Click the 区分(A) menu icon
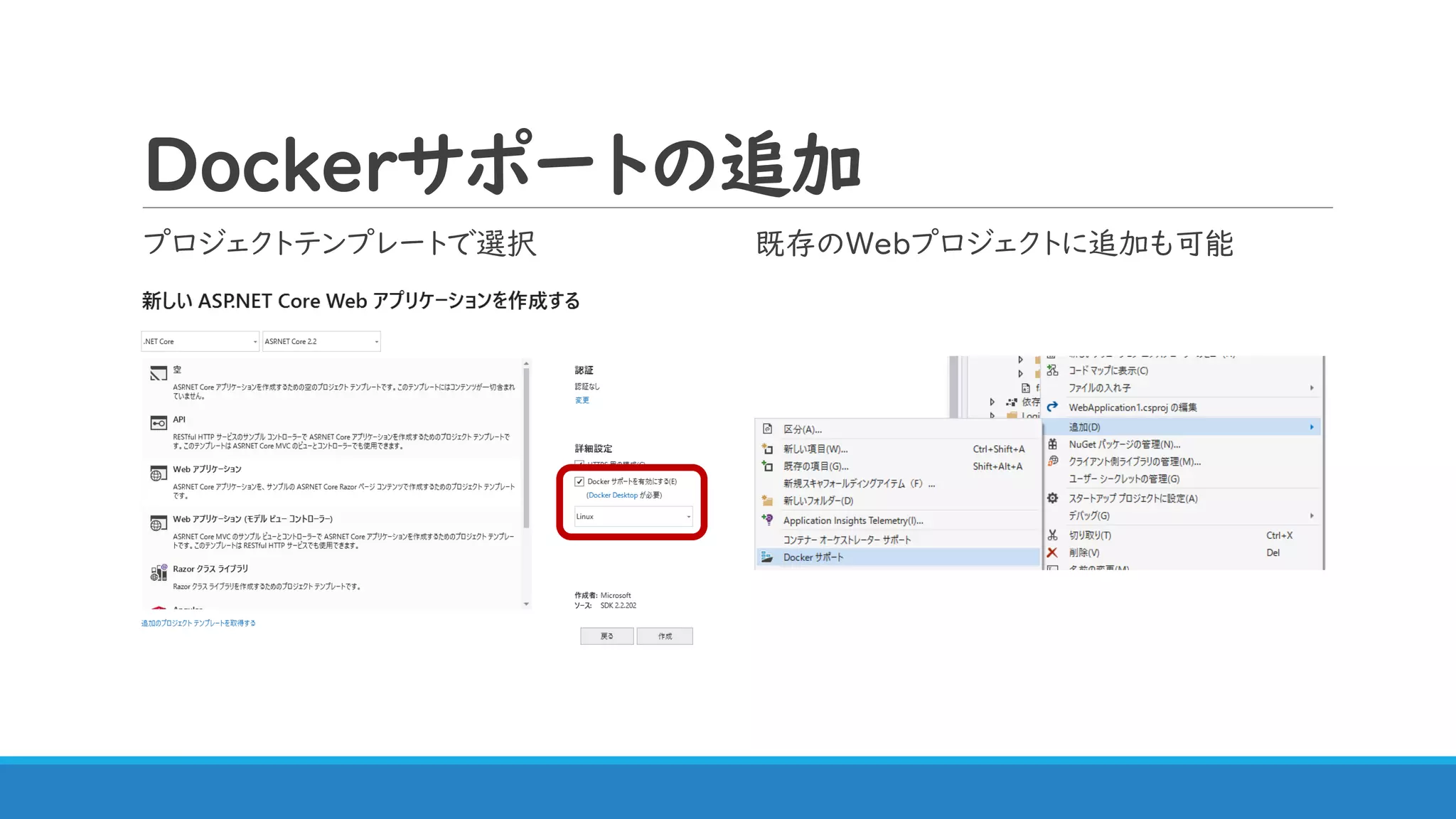This screenshot has width=1456, height=819. point(767,429)
